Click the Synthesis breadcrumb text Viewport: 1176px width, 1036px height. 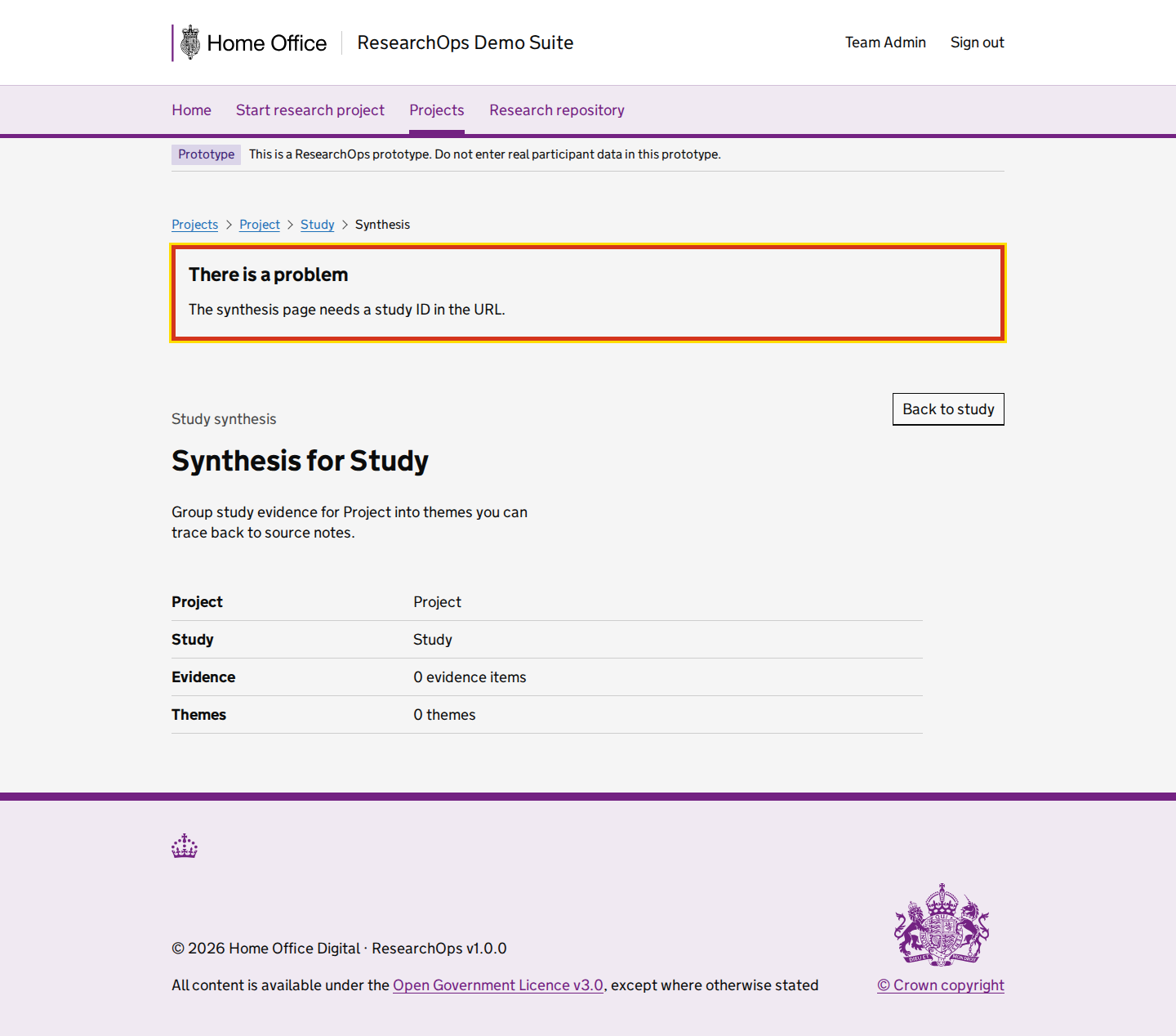pos(382,225)
